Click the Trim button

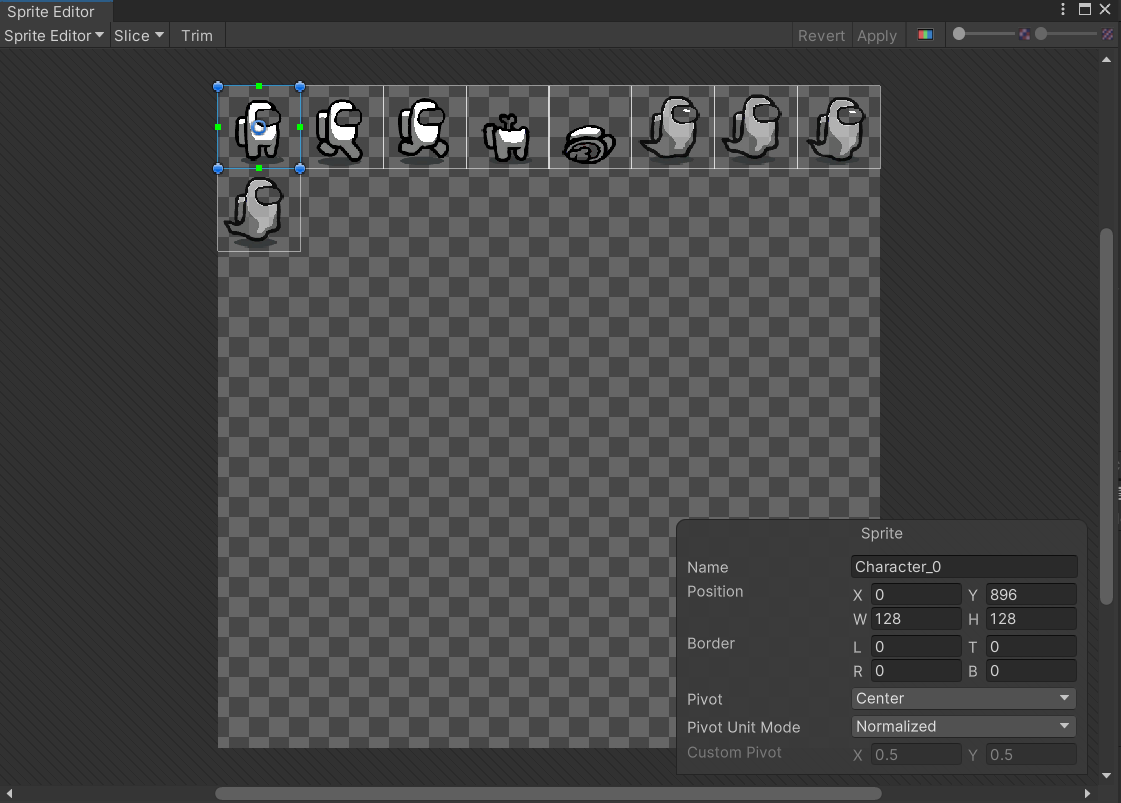(x=197, y=35)
